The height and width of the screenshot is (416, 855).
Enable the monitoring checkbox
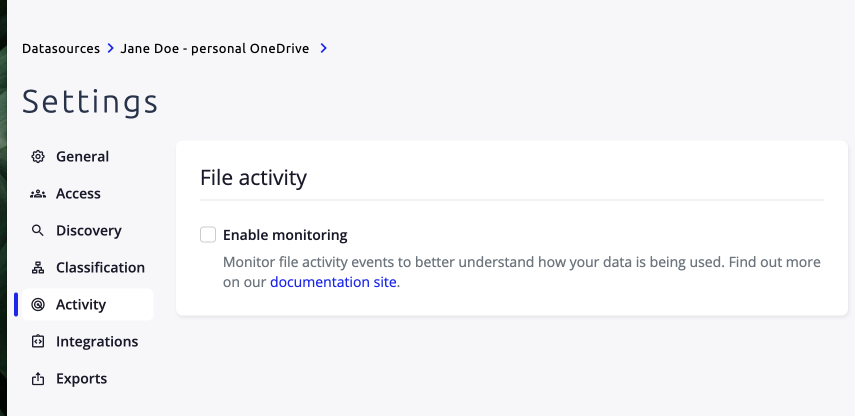point(208,235)
